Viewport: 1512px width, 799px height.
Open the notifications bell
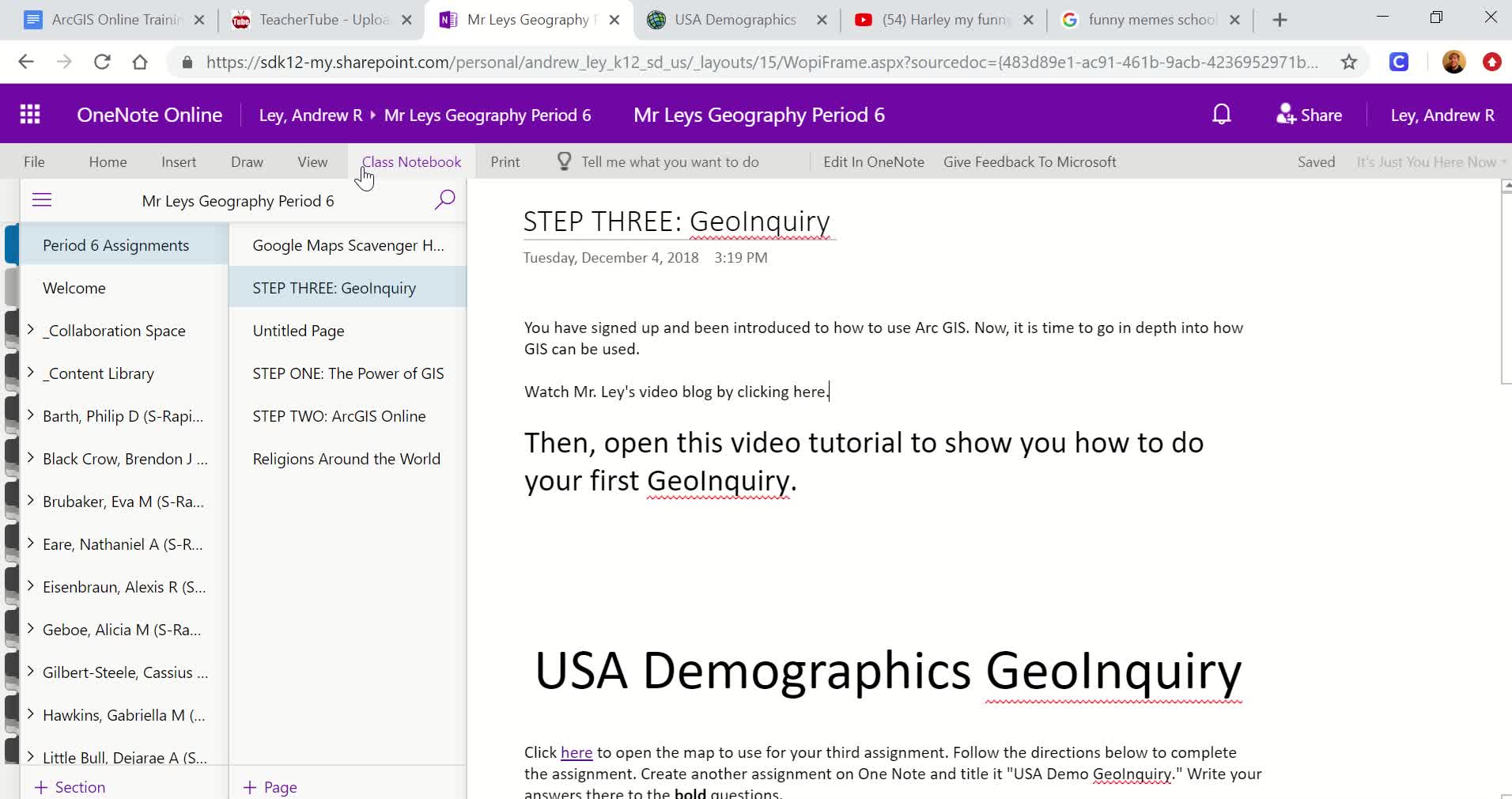[x=1222, y=115]
